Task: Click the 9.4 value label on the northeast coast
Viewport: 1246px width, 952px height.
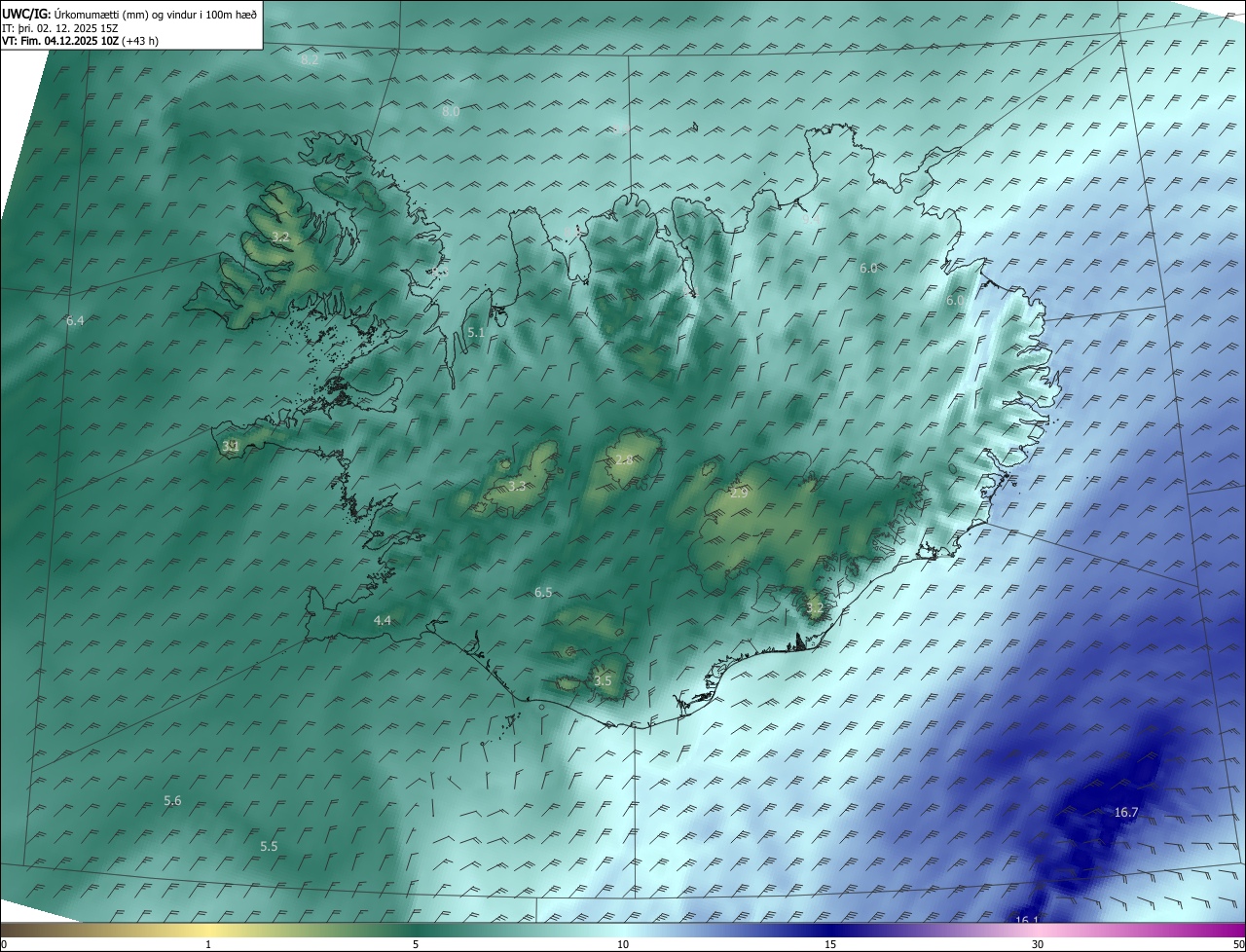Action: [810, 220]
